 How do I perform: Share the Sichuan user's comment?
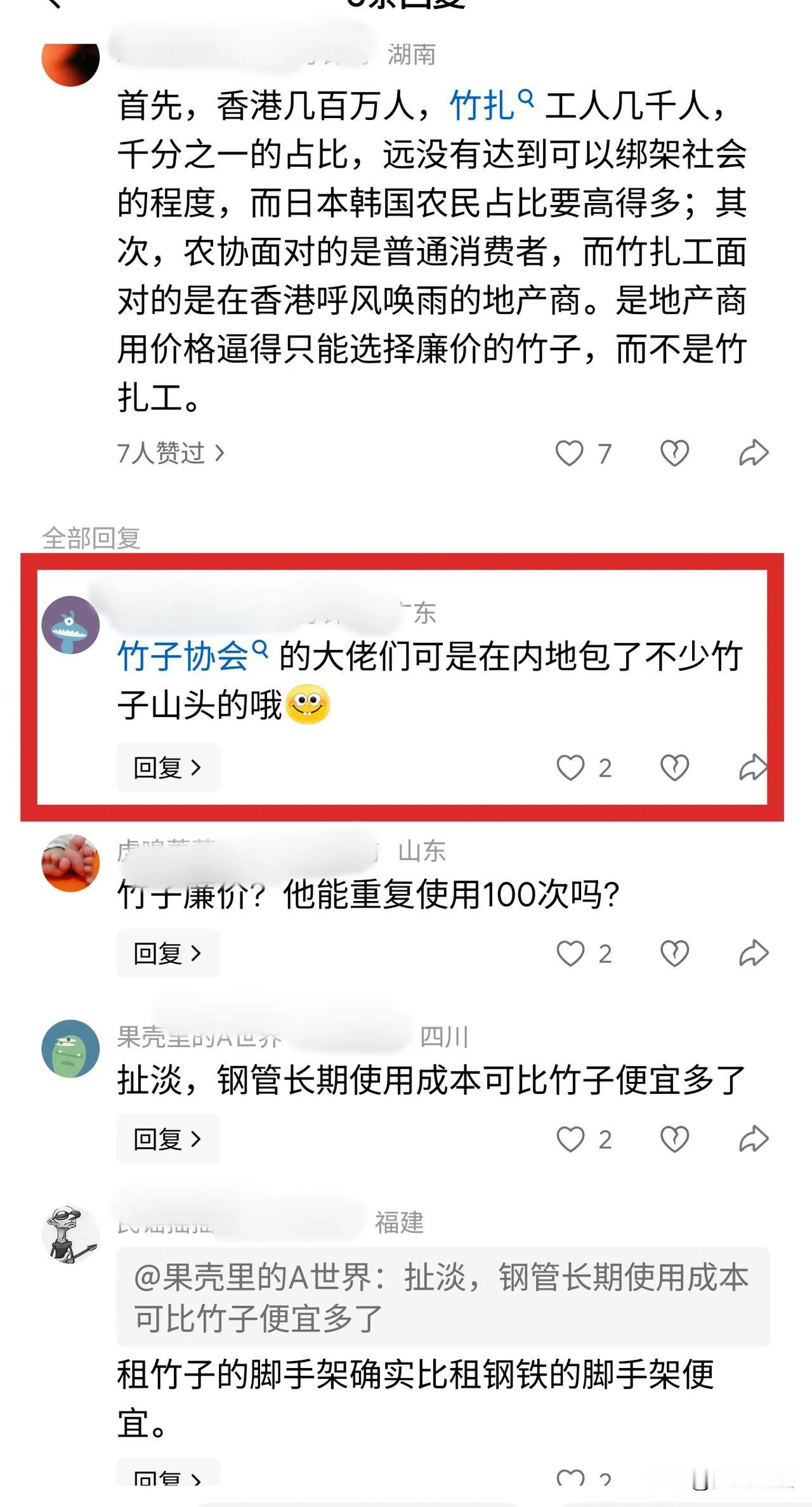click(x=754, y=1139)
